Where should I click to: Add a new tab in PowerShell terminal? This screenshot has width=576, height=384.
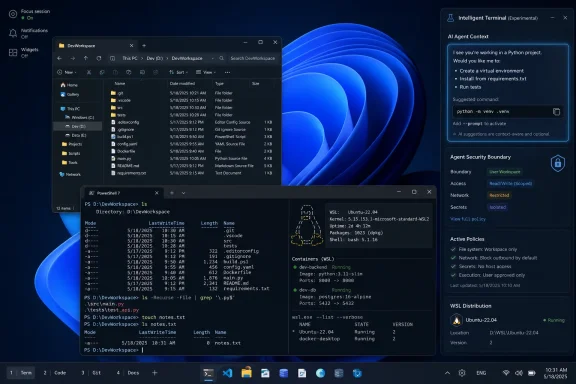172,193
